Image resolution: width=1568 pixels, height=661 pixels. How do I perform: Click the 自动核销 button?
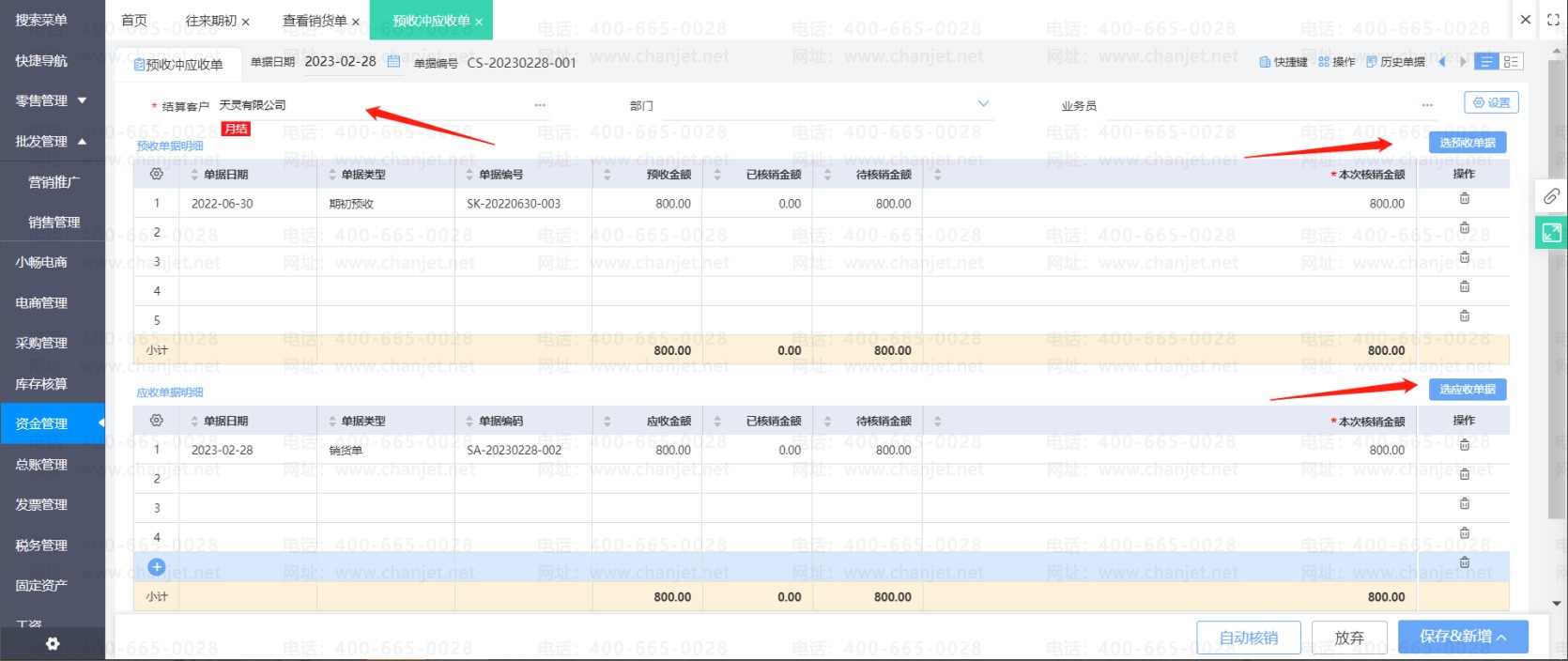click(1248, 638)
